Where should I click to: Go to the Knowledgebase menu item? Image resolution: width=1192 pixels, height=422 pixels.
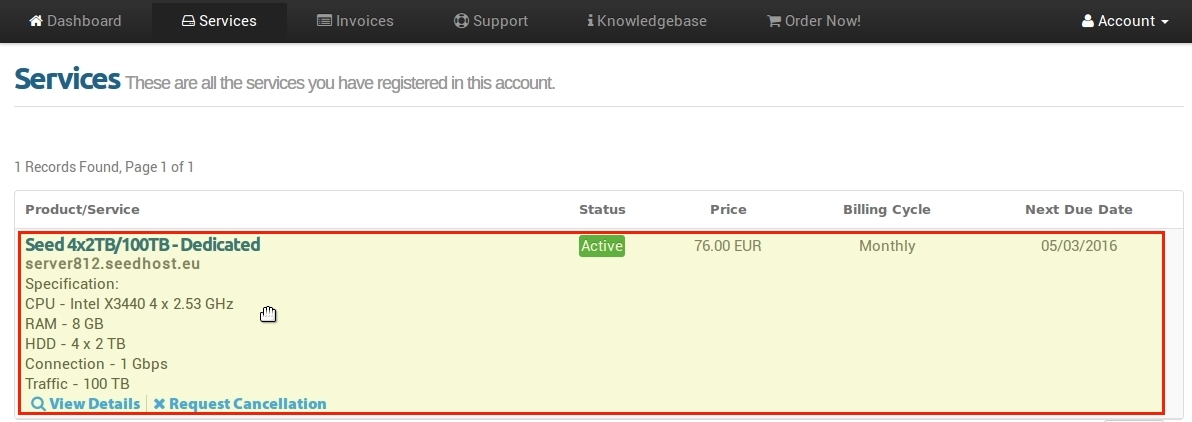[x=647, y=21]
